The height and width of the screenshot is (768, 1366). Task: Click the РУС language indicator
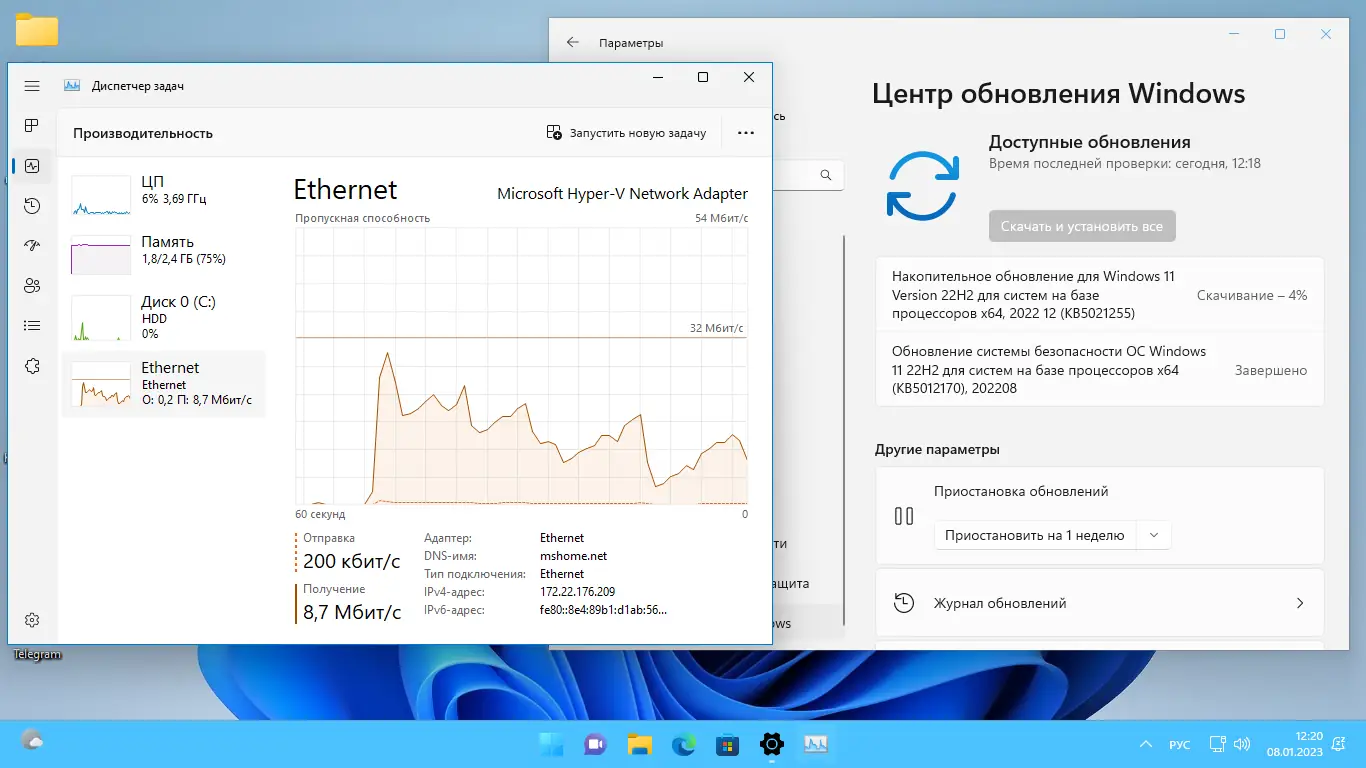coord(1180,745)
